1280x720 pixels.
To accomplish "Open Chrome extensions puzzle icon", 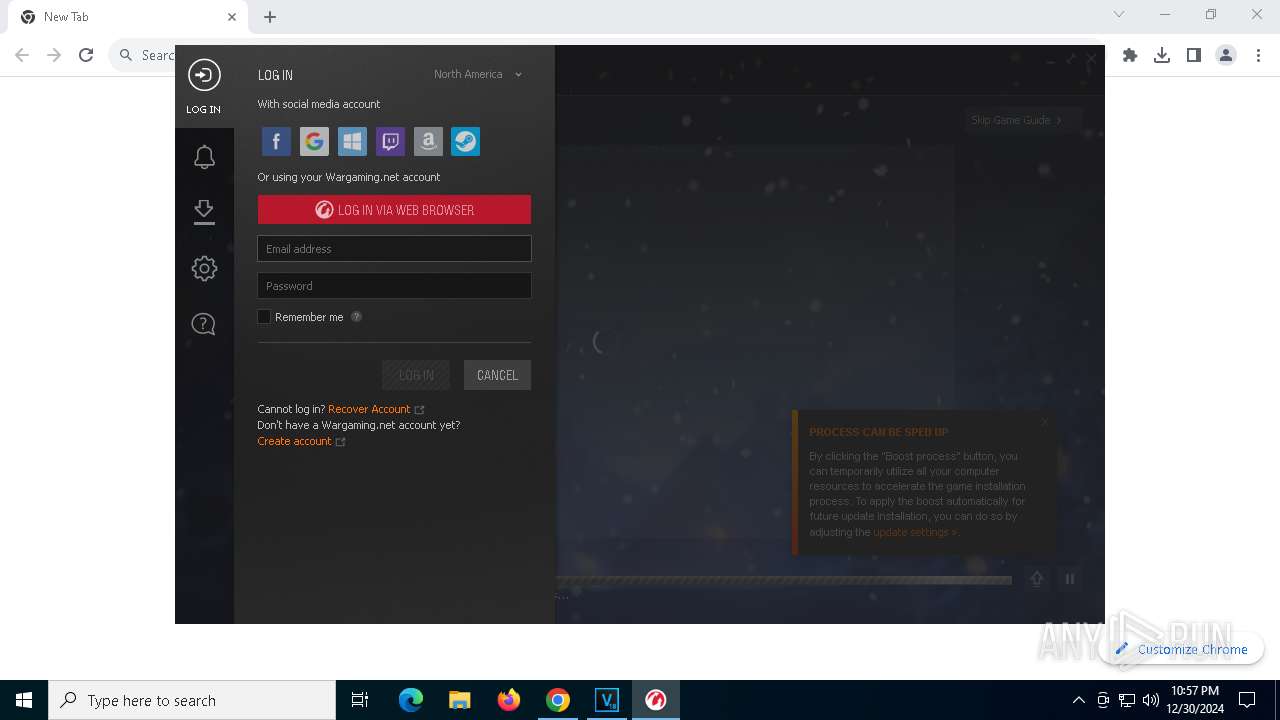I will click(x=1130, y=55).
